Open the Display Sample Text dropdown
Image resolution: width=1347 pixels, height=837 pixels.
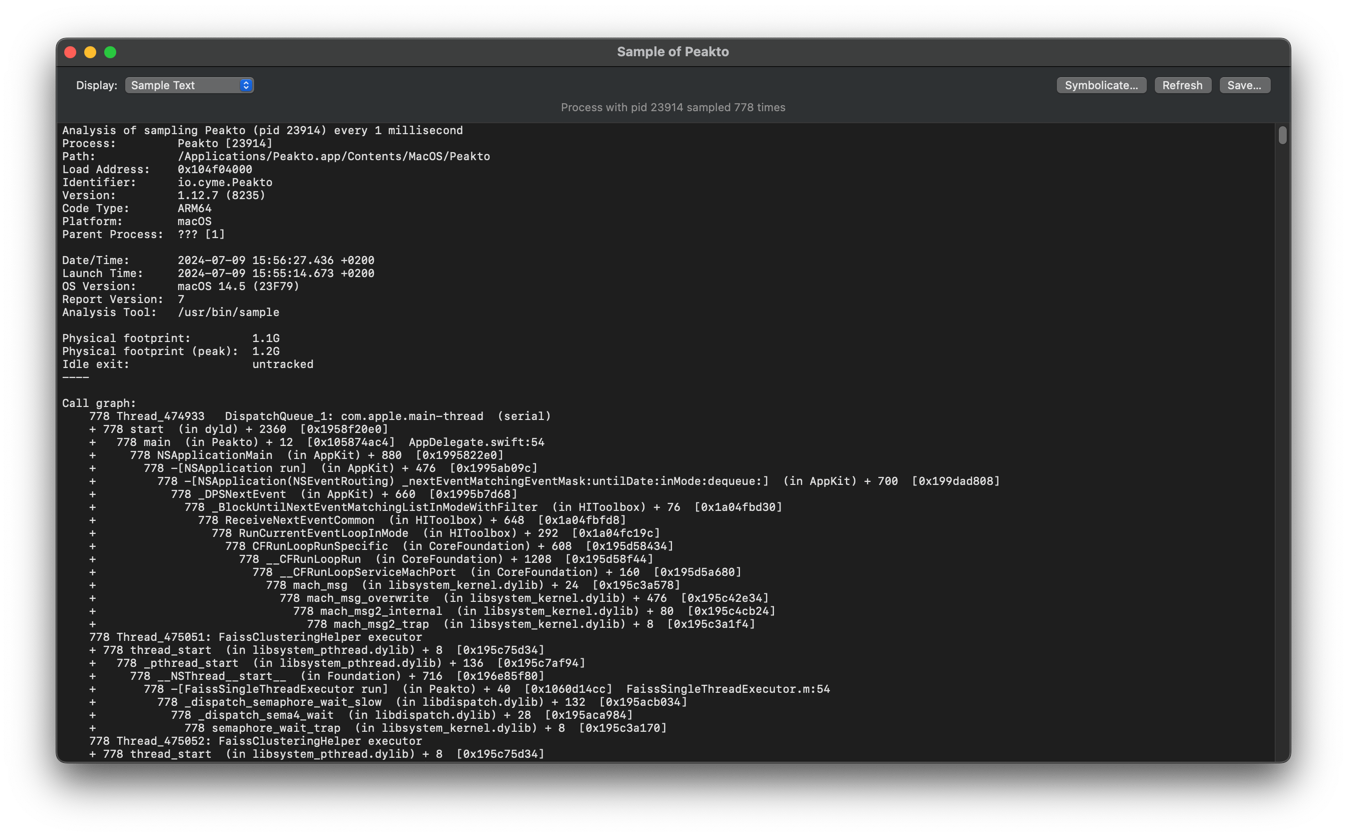(189, 85)
